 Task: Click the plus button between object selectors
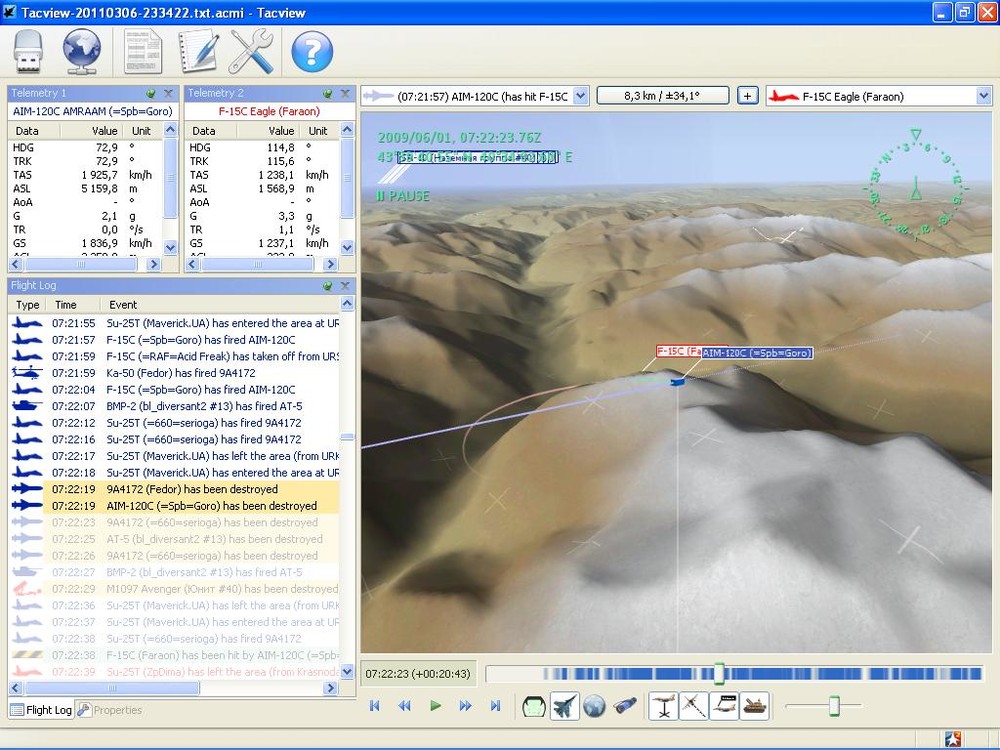747,96
